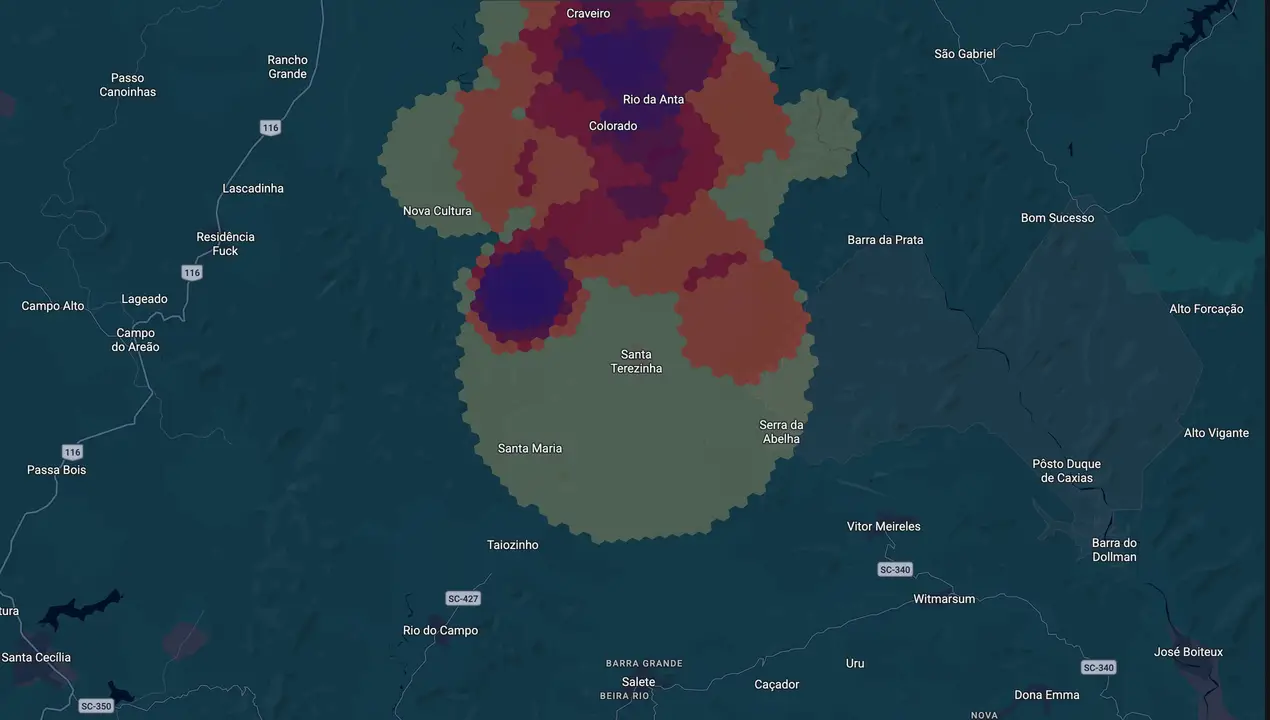The height and width of the screenshot is (720, 1270).
Task: Select the Colorado map label
Action: (613, 126)
